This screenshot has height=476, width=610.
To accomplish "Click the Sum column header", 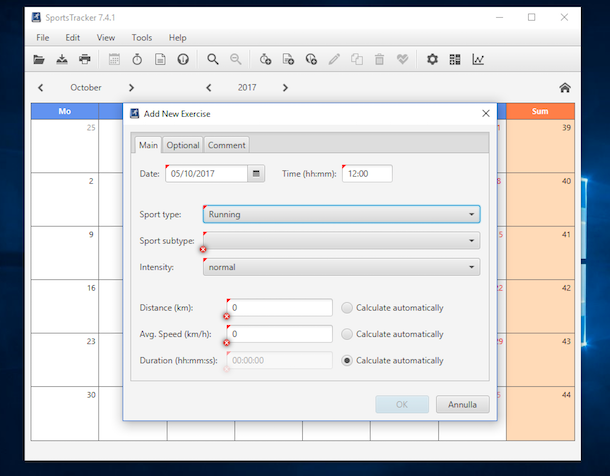I will 540,111.
